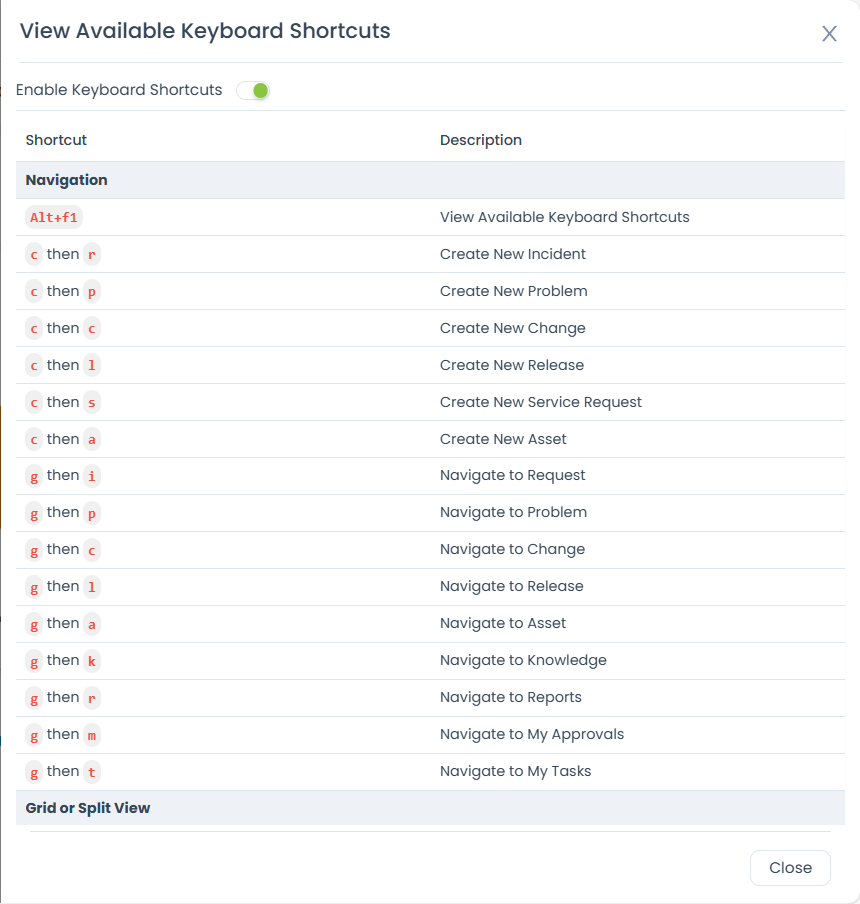Click the Navigate to Change description
860x904 pixels.
tap(512, 549)
